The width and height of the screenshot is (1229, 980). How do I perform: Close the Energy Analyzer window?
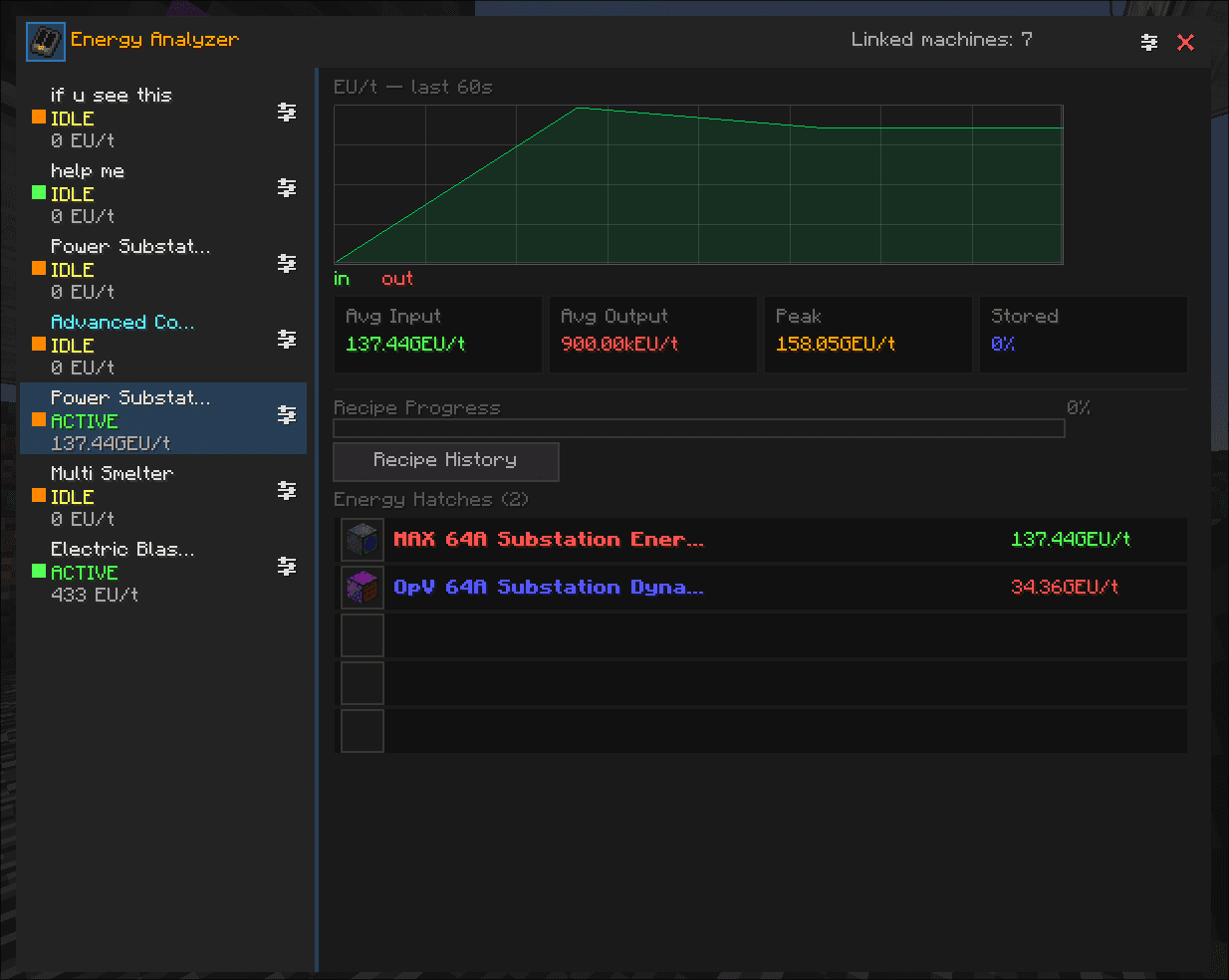[1185, 42]
